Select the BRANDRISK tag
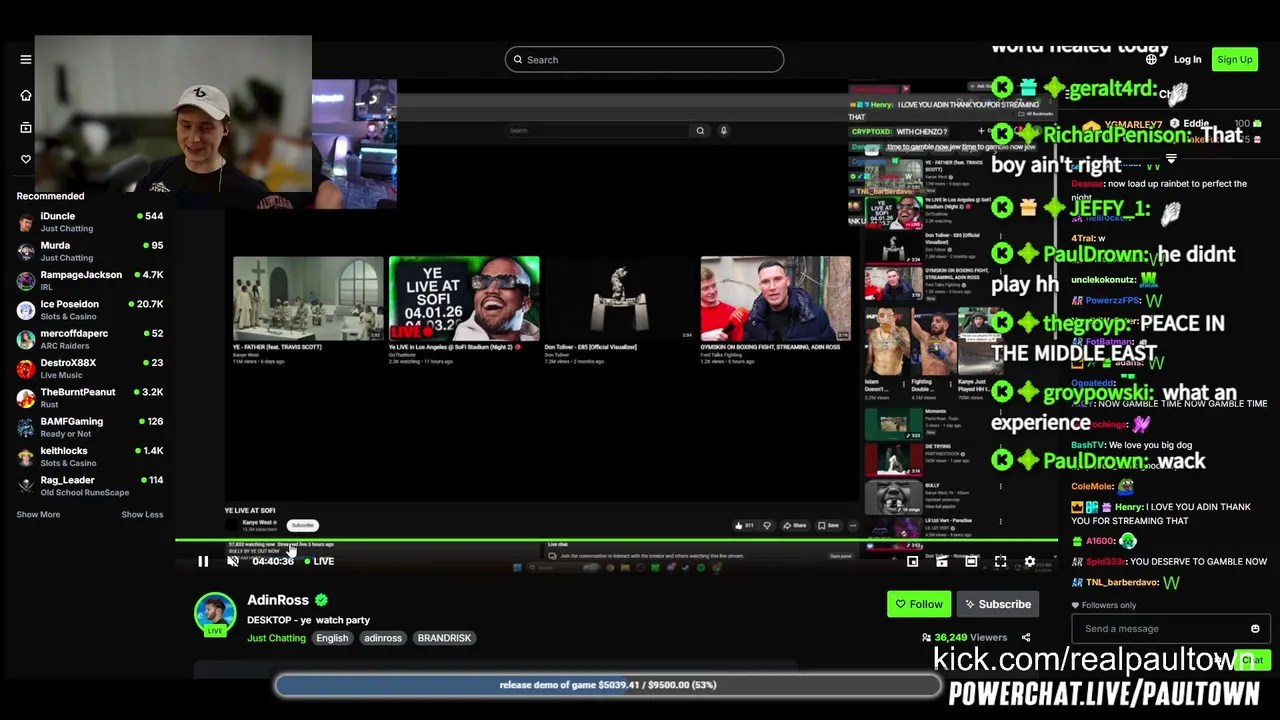 (444, 638)
